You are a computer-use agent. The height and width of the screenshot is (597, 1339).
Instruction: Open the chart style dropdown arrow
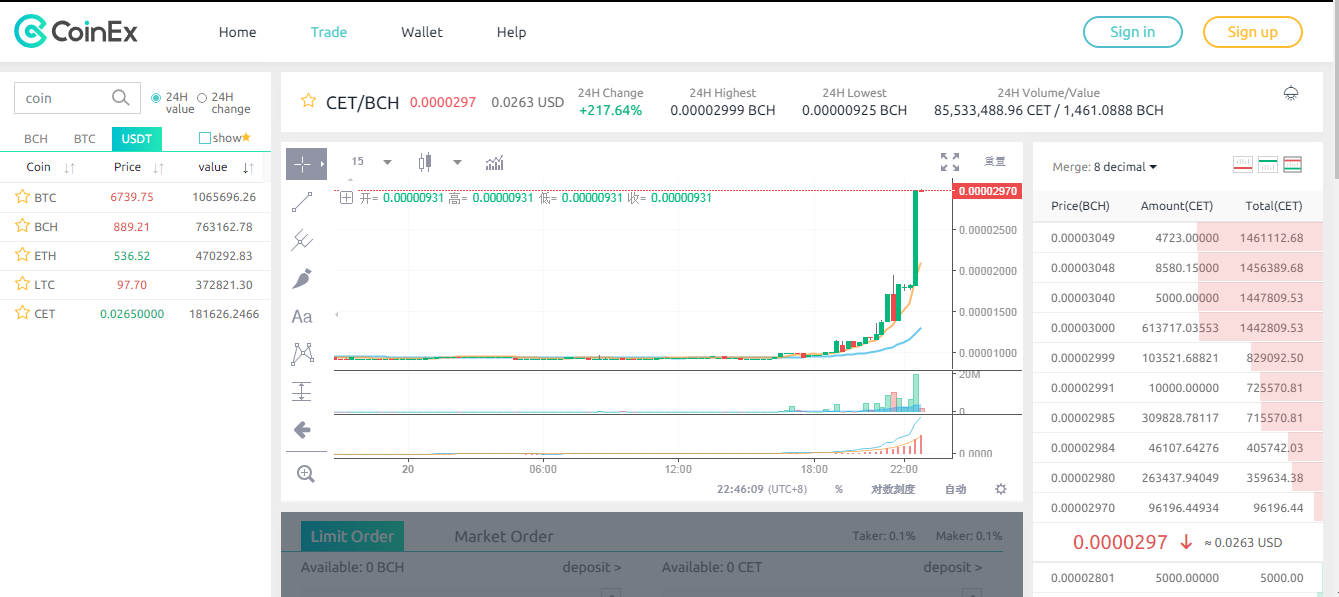pyautogui.click(x=457, y=162)
